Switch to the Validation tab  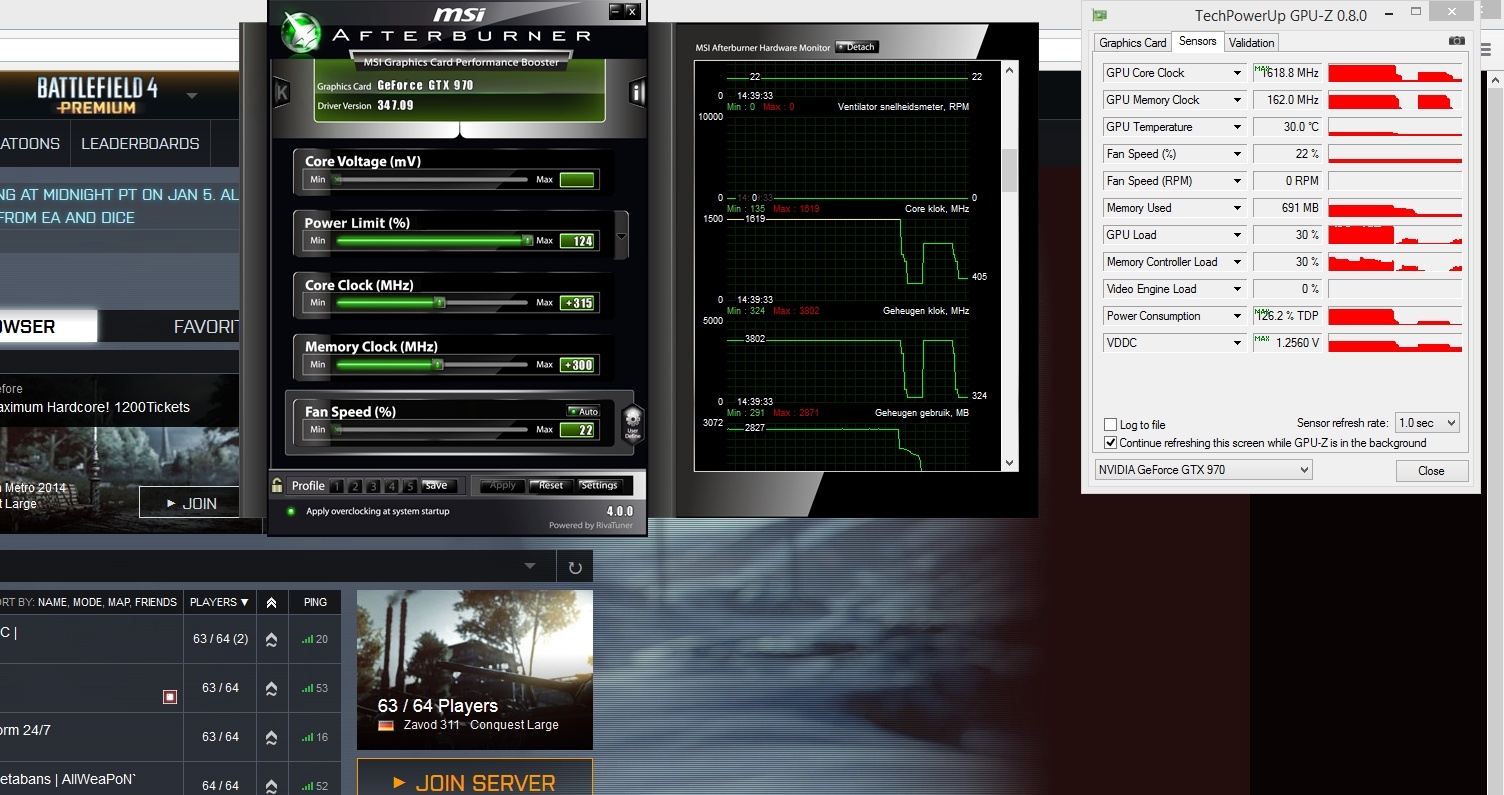[x=1252, y=42]
